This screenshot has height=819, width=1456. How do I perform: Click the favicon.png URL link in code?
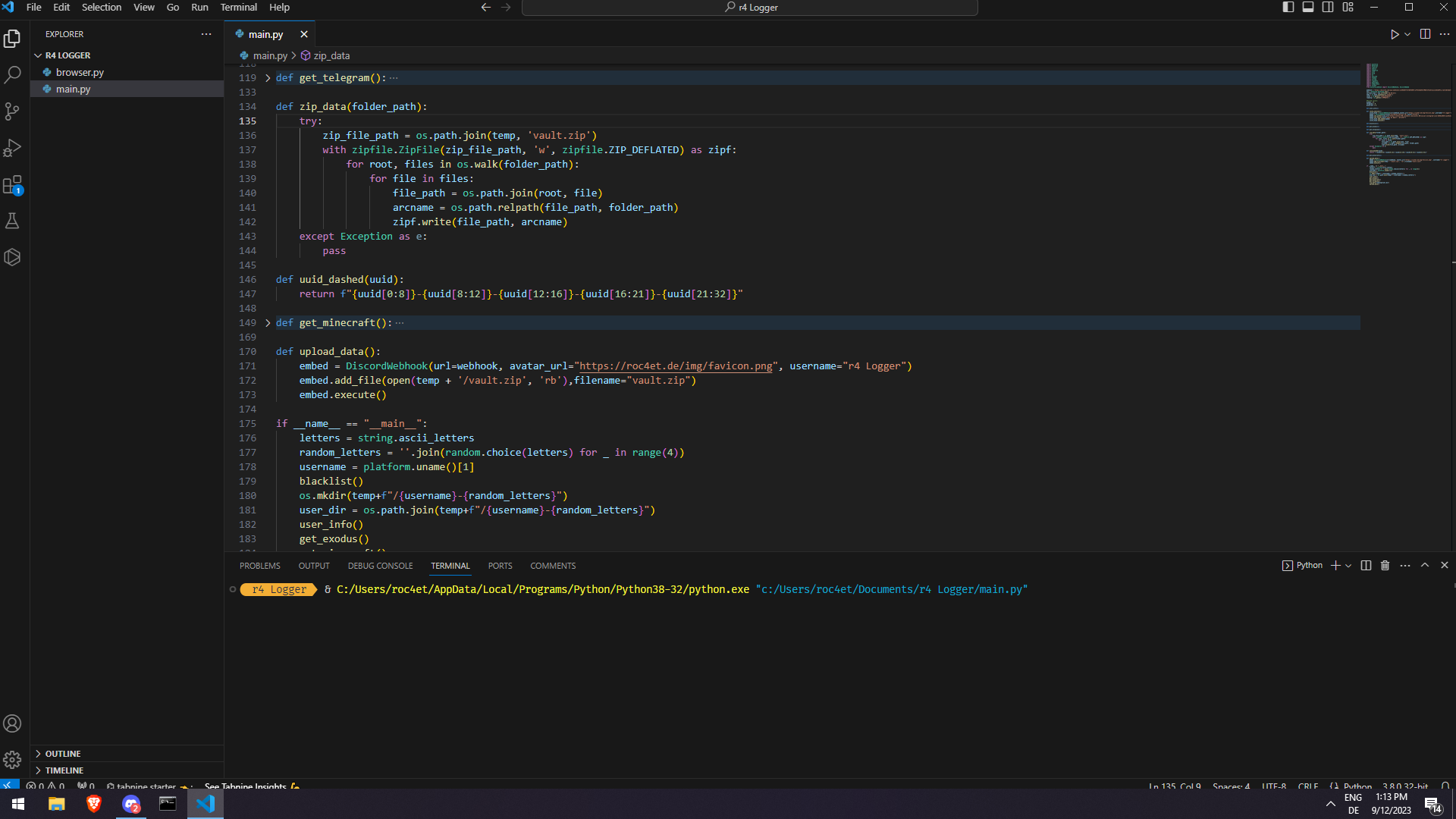click(x=675, y=366)
